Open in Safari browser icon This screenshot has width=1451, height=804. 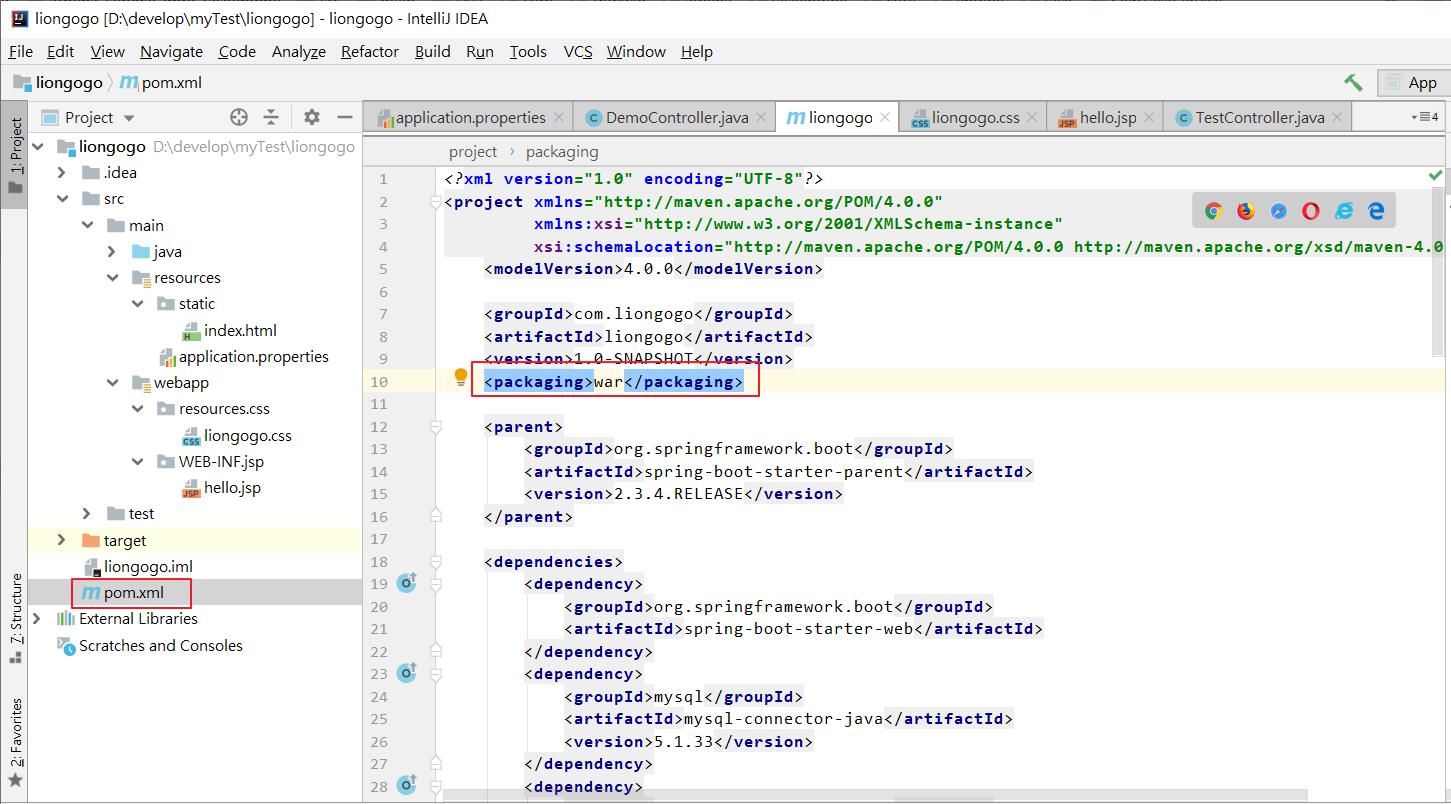pyautogui.click(x=1279, y=210)
